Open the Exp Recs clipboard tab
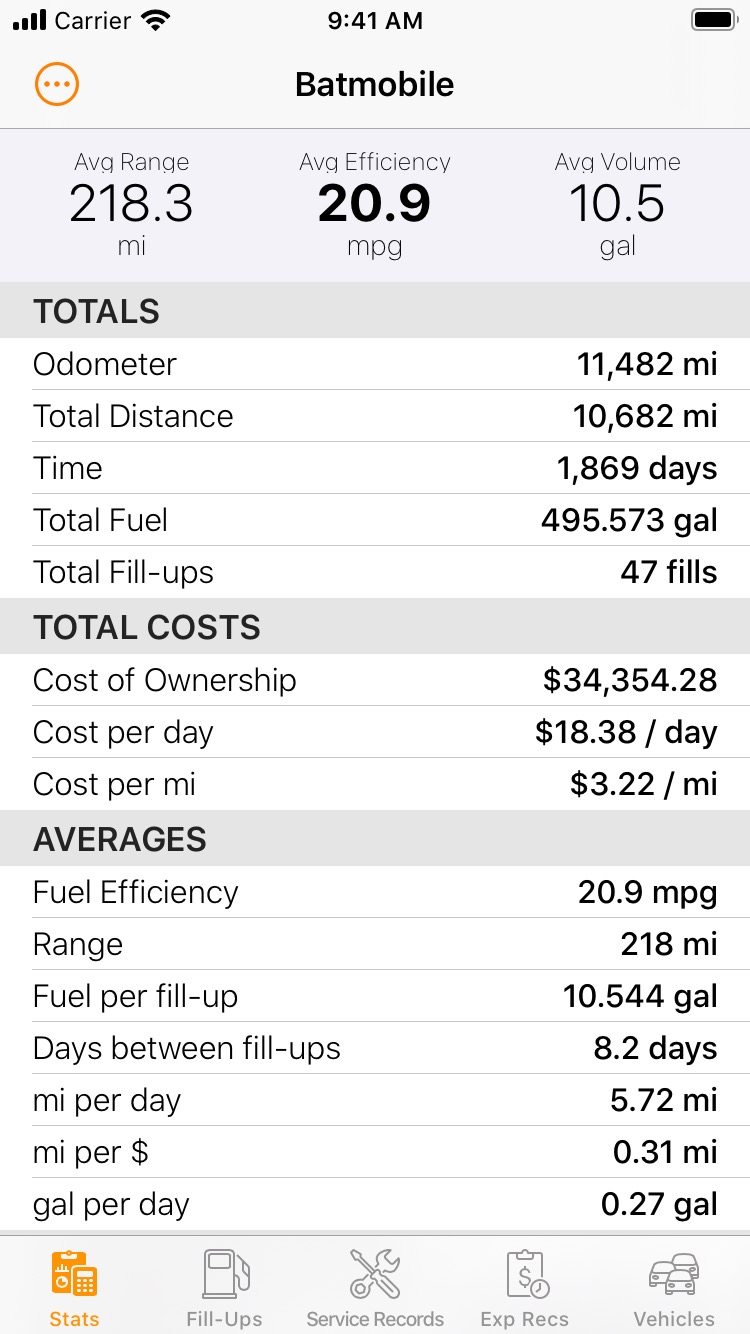Screen dimensions: 750x1334 point(524,1275)
